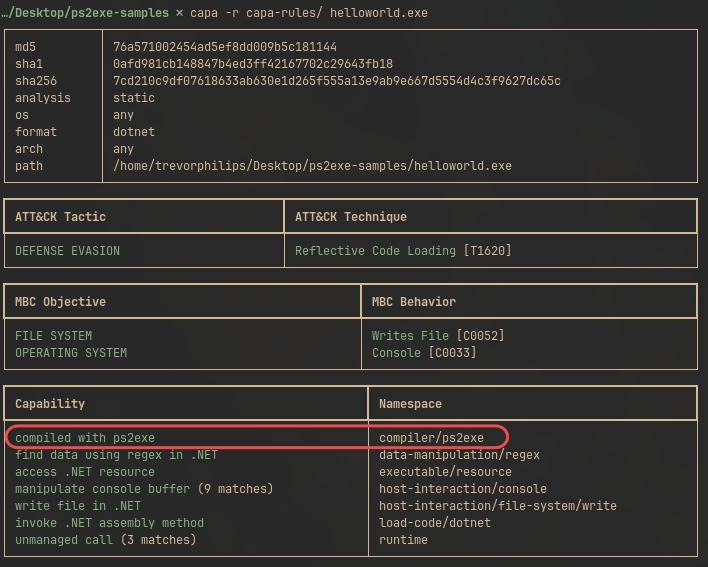The height and width of the screenshot is (567, 708).
Task: Click the 'Capability' column header
Action: 50,404
